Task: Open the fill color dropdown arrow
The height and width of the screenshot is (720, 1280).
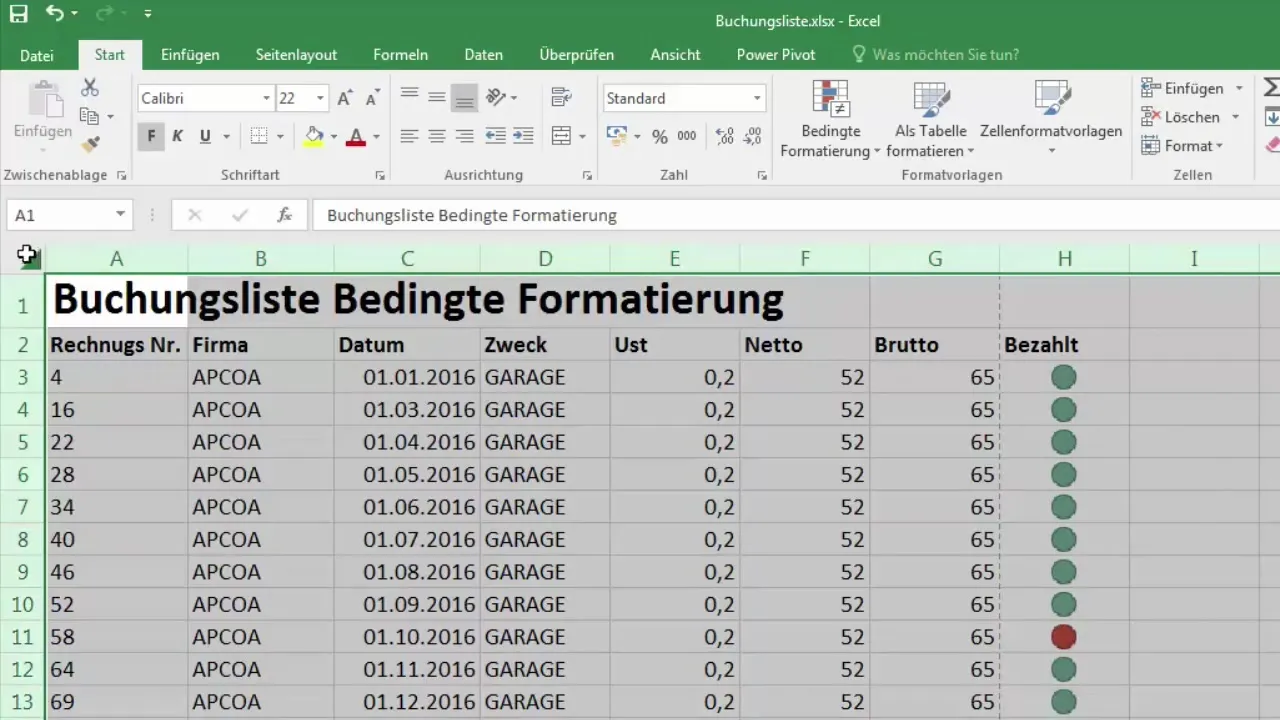Action: 334,136
